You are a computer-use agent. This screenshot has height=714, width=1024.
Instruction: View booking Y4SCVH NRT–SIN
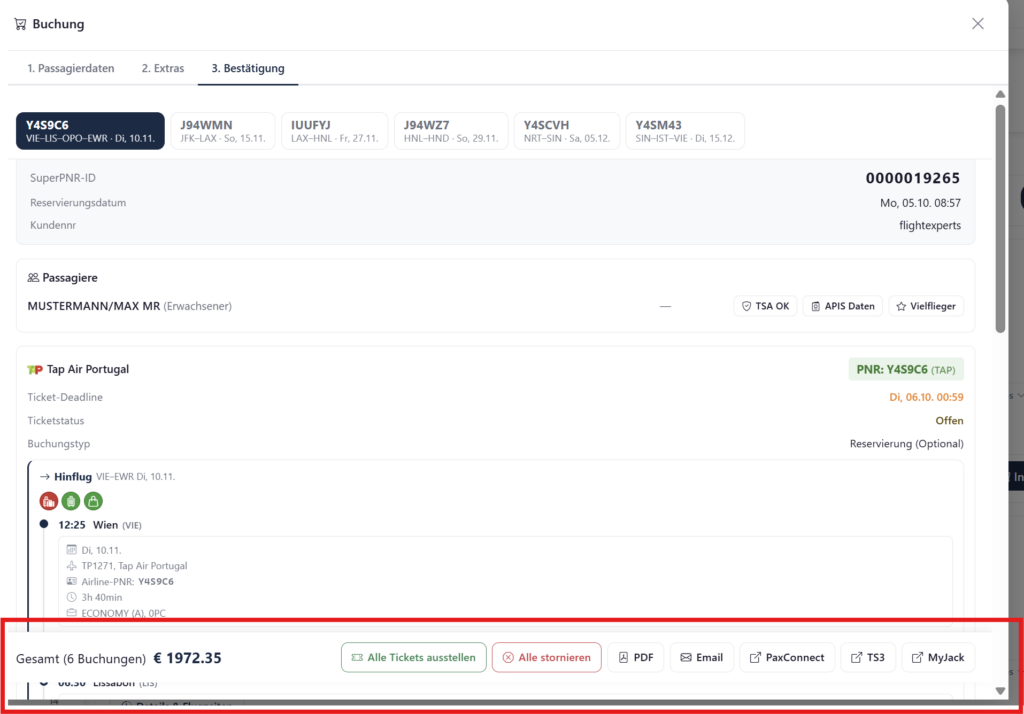click(567, 131)
